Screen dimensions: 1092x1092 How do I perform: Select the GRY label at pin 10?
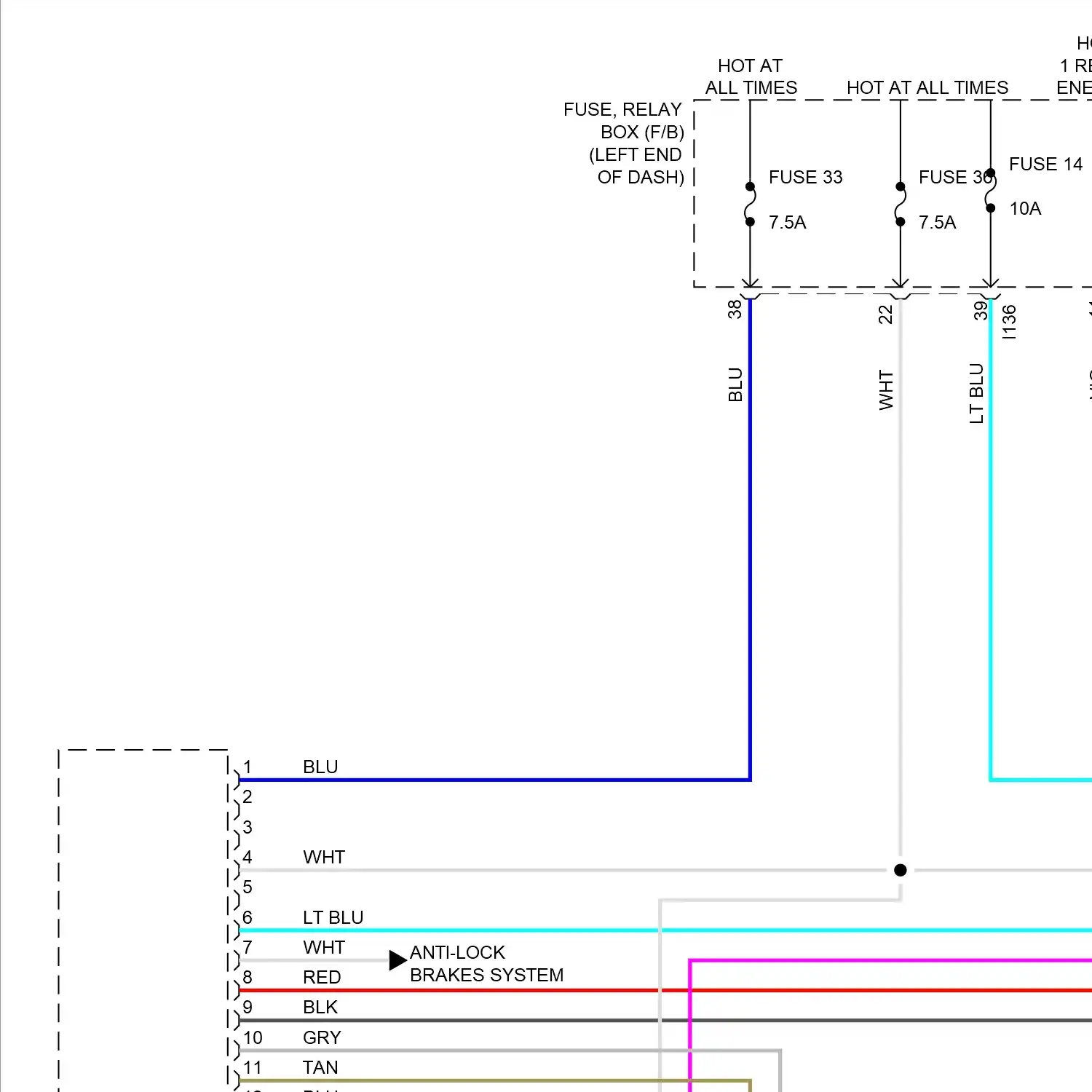pyautogui.click(x=322, y=1038)
